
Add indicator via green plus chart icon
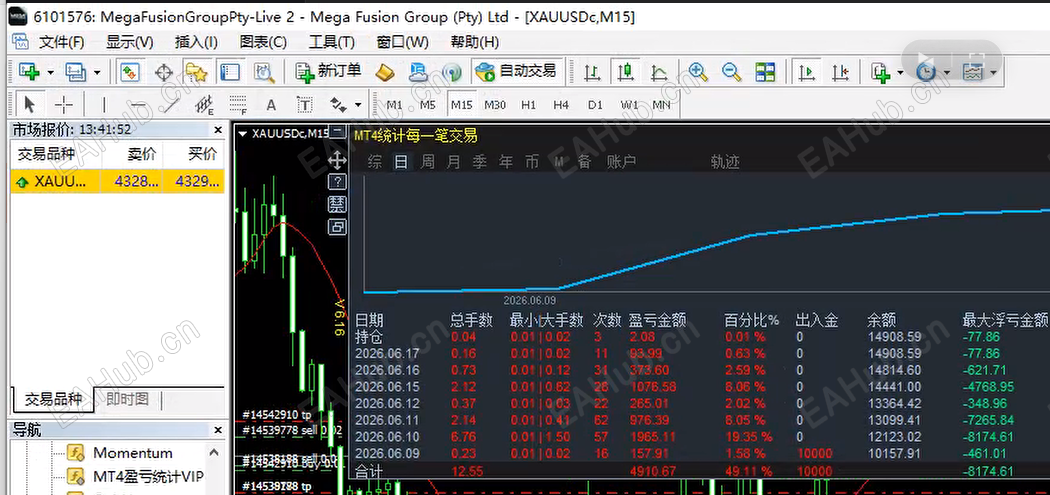coord(881,72)
